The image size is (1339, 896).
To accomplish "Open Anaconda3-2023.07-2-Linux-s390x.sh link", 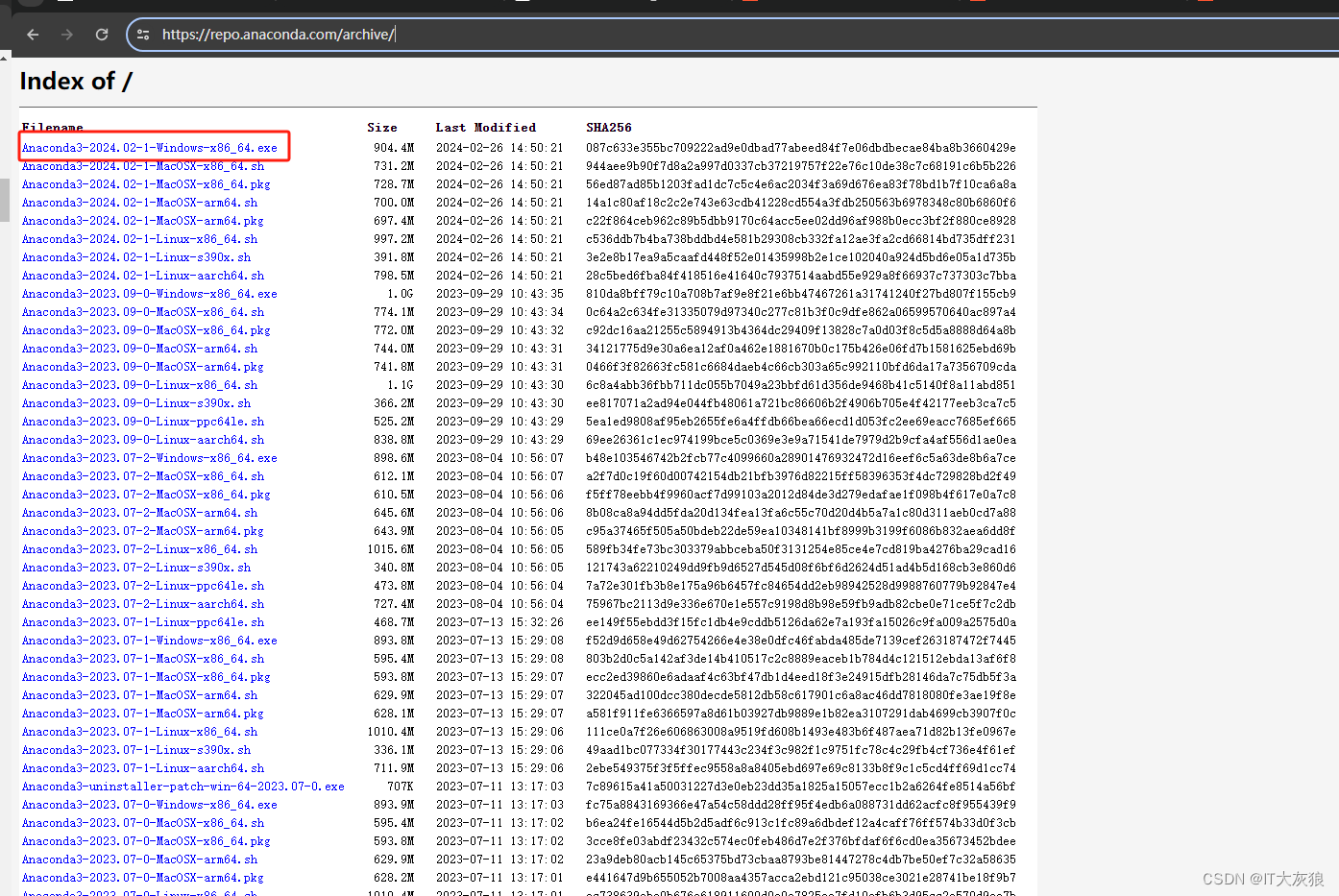I will coord(136,568).
